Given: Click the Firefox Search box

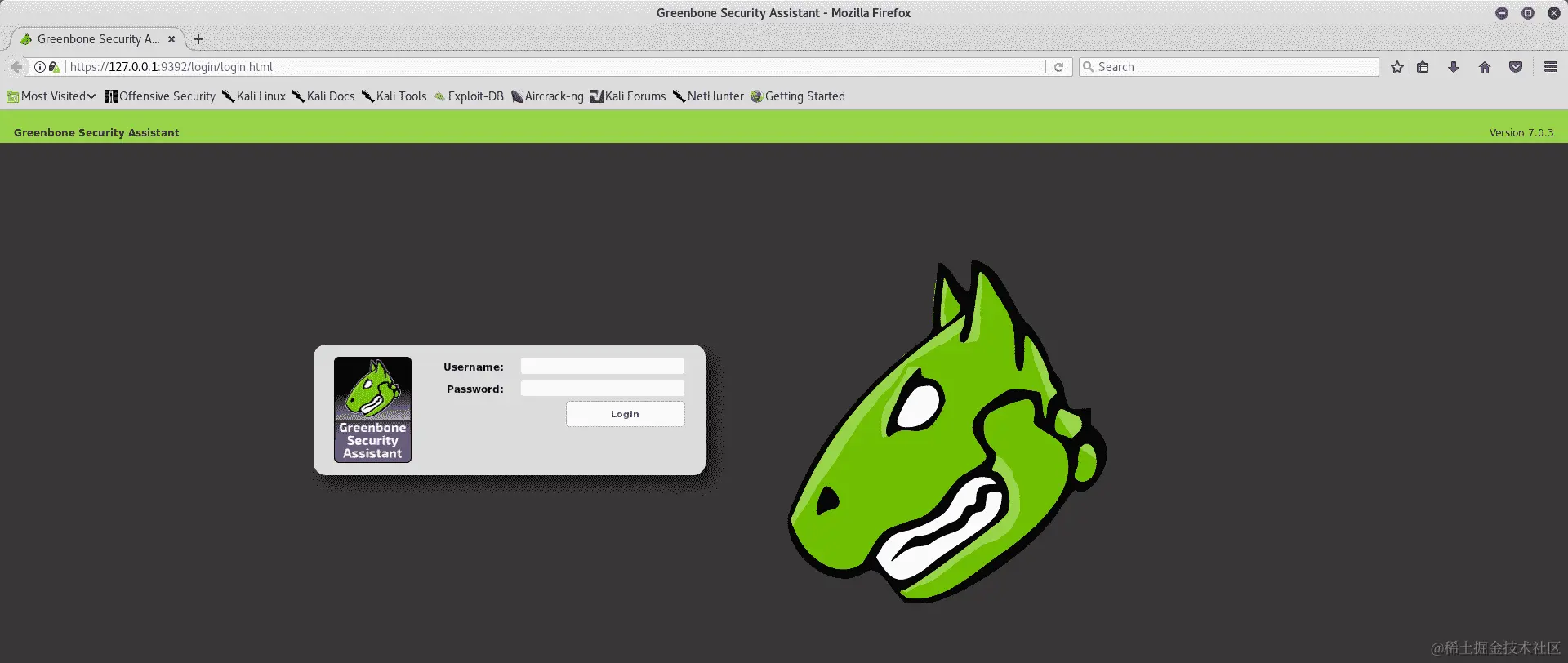Looking at the screenshot, I should (1229, 67).
